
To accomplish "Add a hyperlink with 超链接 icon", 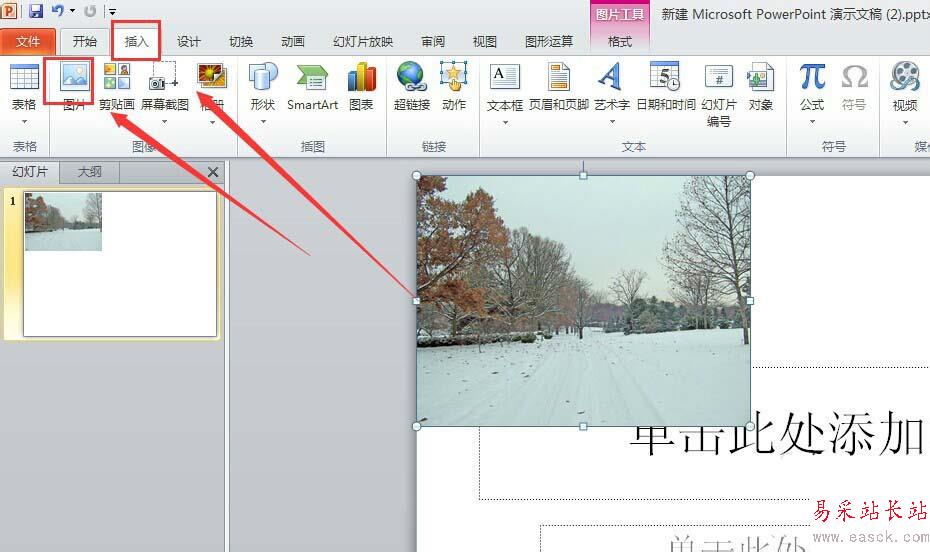I will (411, 77).
